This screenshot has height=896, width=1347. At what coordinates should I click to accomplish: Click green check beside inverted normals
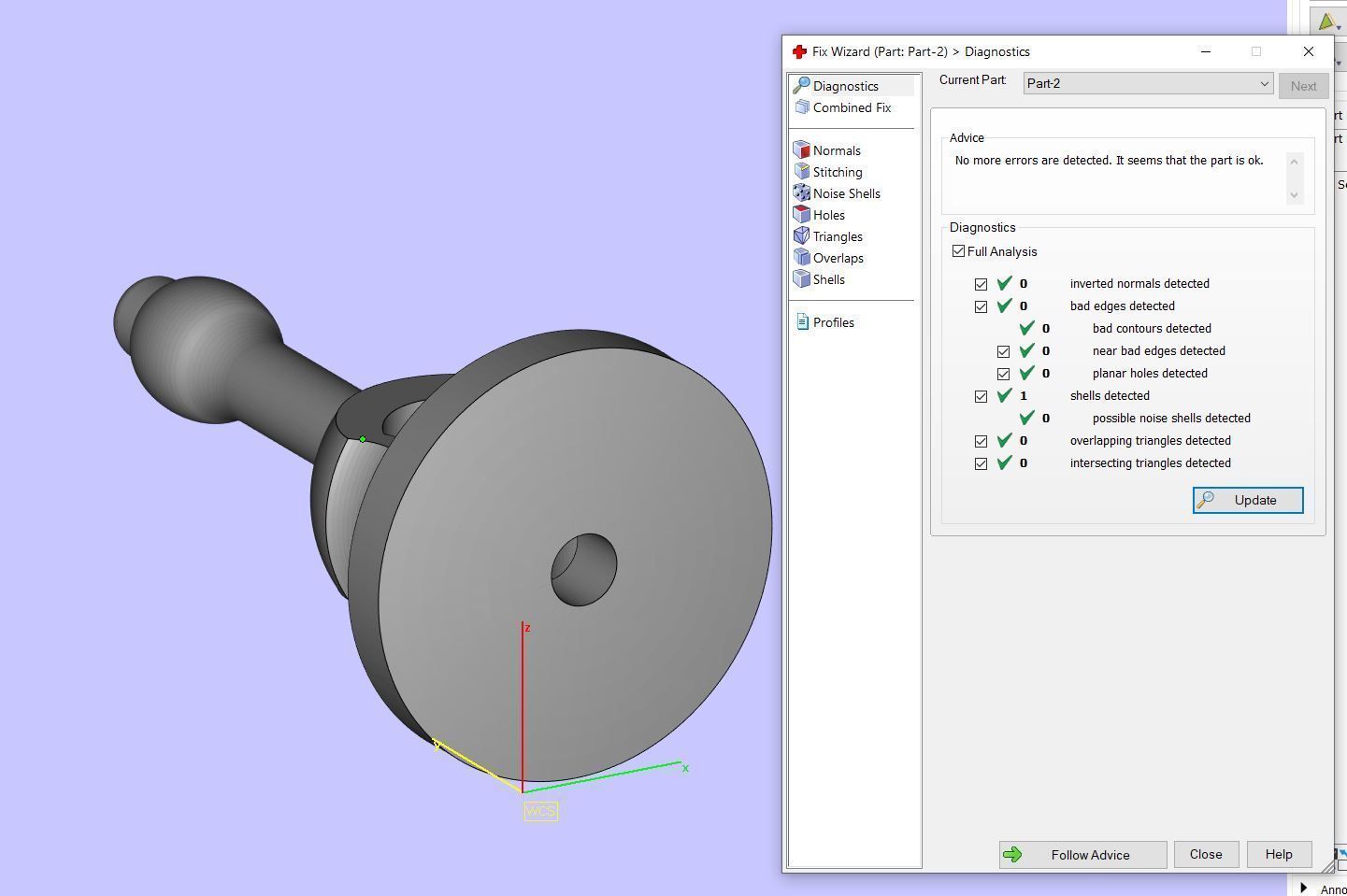[1005, 283]
